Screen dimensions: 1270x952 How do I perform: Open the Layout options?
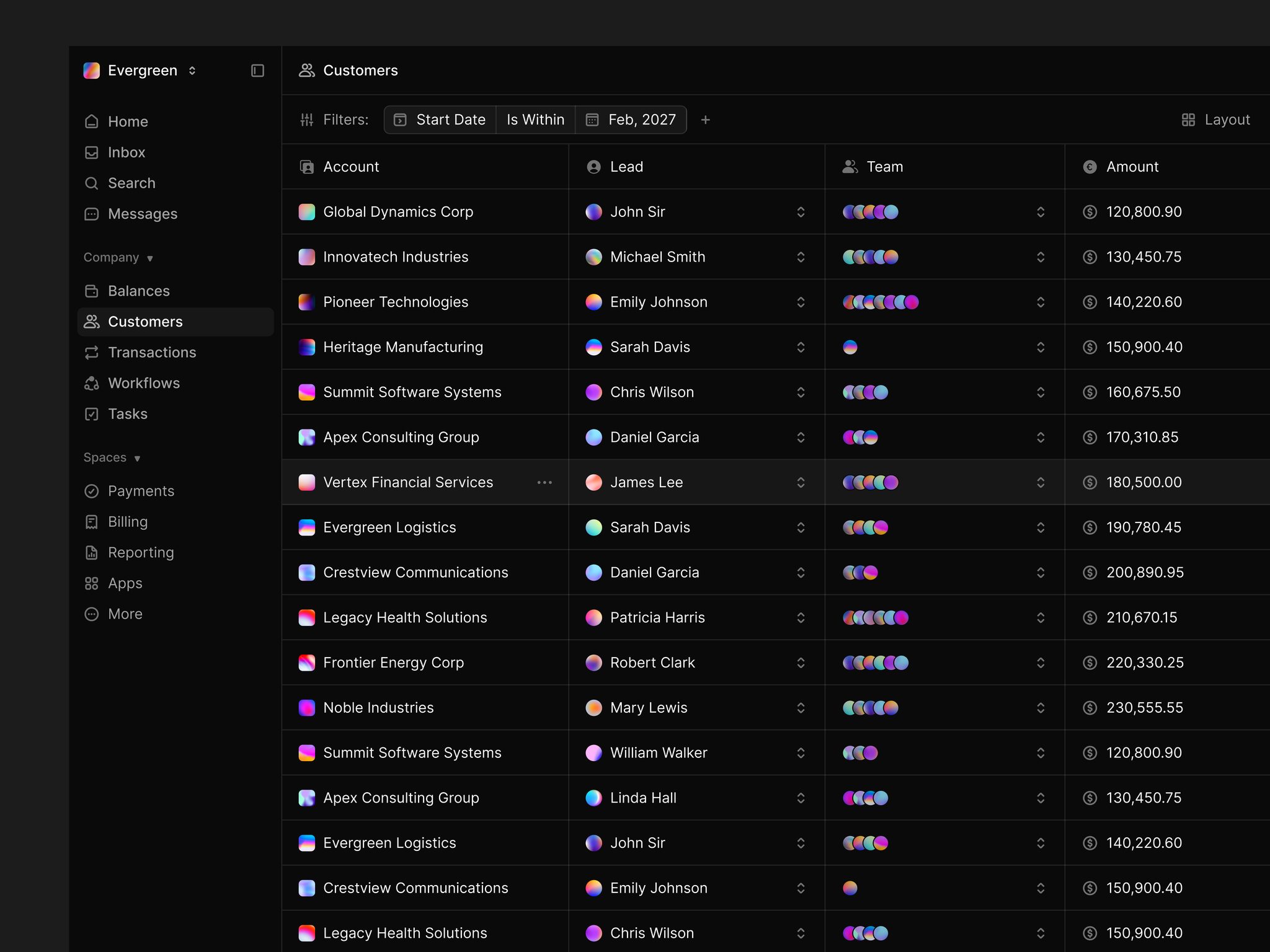click(1215, 120)
